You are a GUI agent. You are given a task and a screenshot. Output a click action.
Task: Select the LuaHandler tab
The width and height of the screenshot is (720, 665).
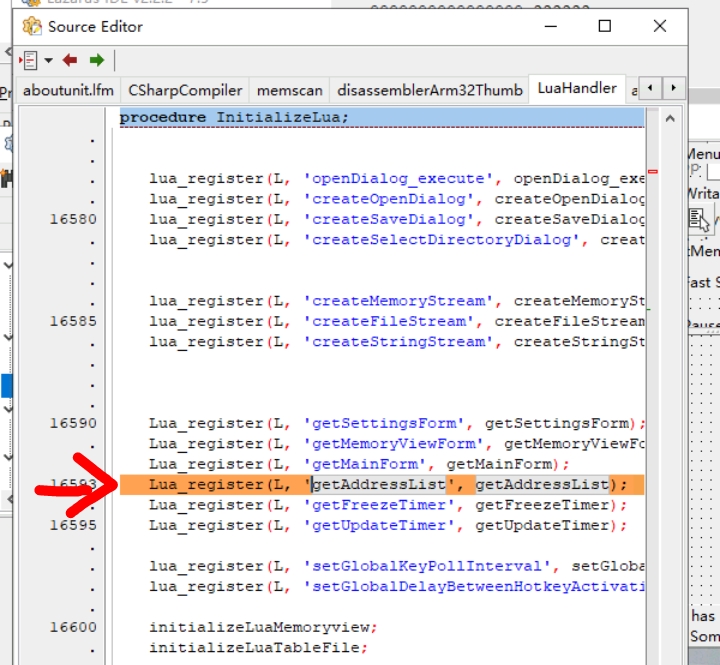pos(577,88)
